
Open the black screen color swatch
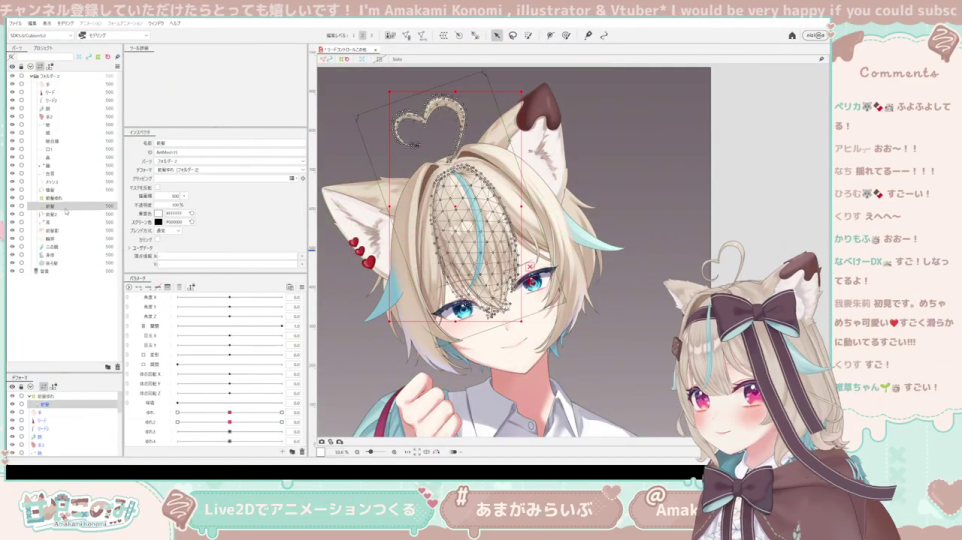[x=158, y=222]
